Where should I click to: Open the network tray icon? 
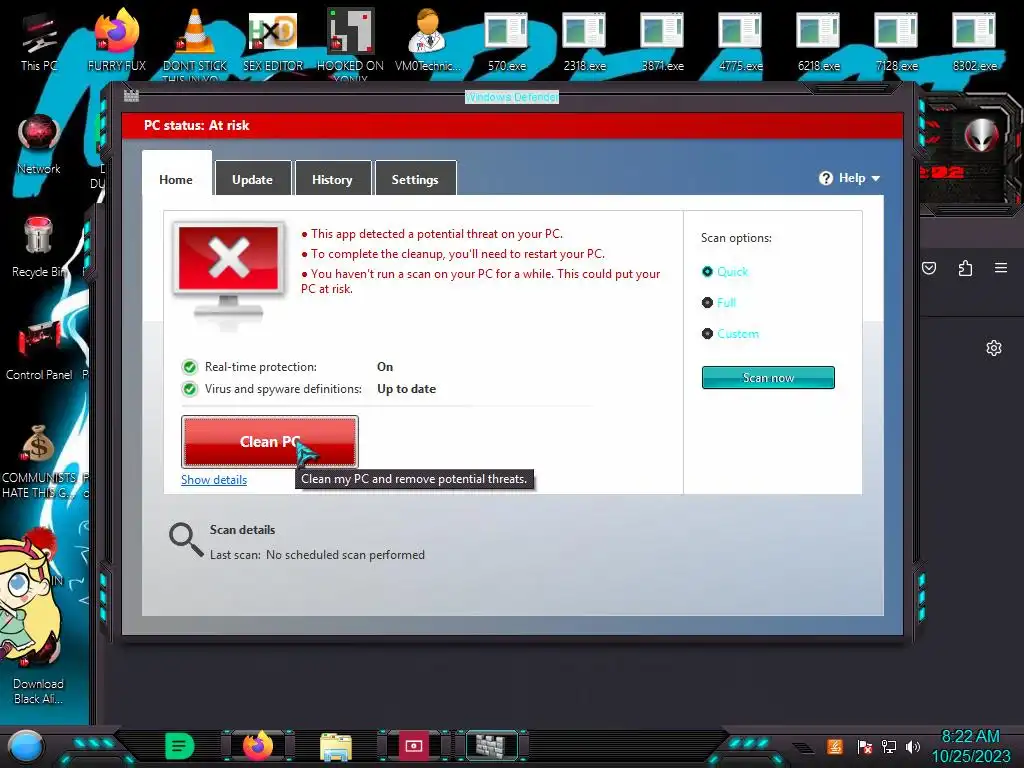click(x=889, y=746)
